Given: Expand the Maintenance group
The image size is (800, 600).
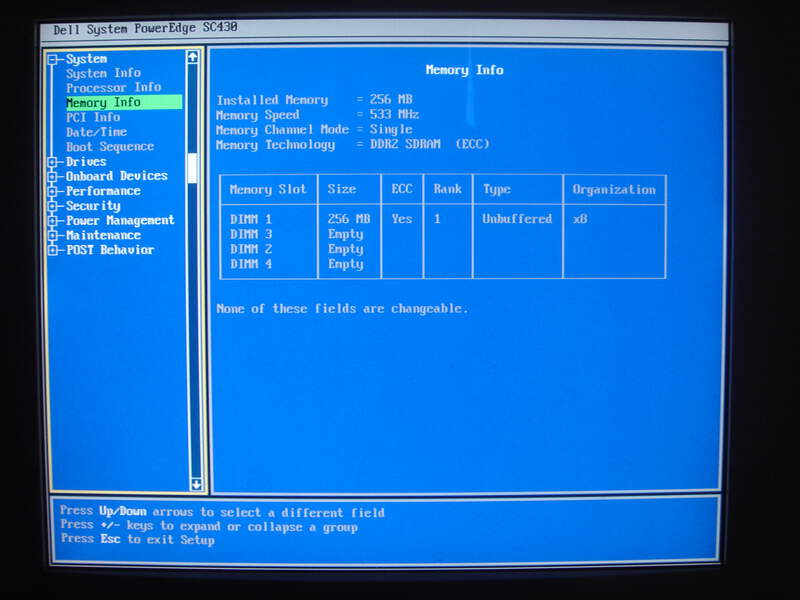Looking at the screenshot, I should pos(53,236).
